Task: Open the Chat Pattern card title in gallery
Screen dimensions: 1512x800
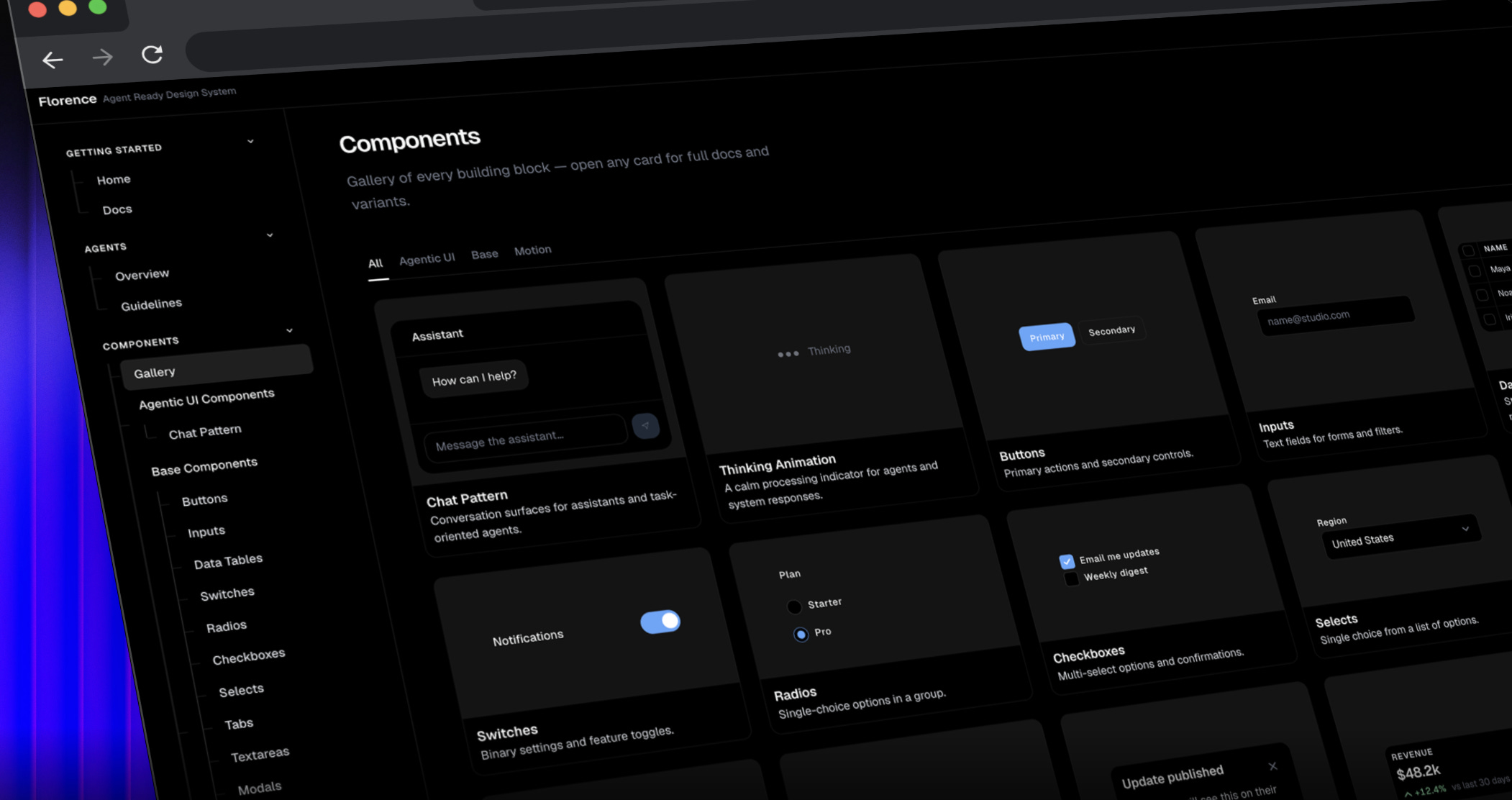Action: pos(468,499)
